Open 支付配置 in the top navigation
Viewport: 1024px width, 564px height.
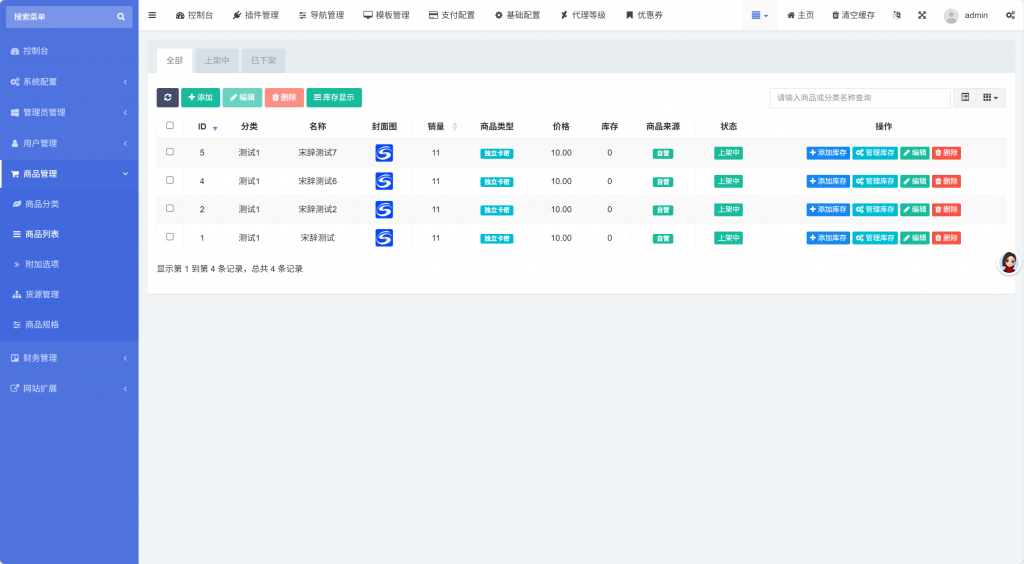[x=452, y=15]
